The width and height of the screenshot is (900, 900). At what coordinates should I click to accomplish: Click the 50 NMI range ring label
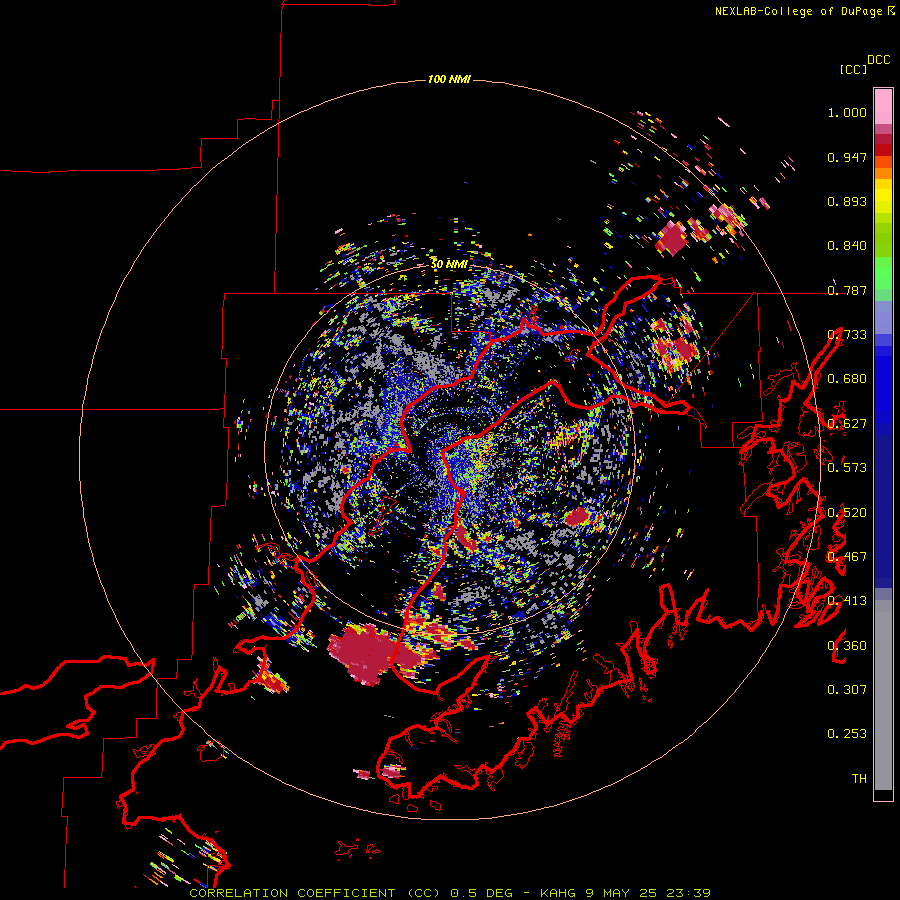coord(449,264)
